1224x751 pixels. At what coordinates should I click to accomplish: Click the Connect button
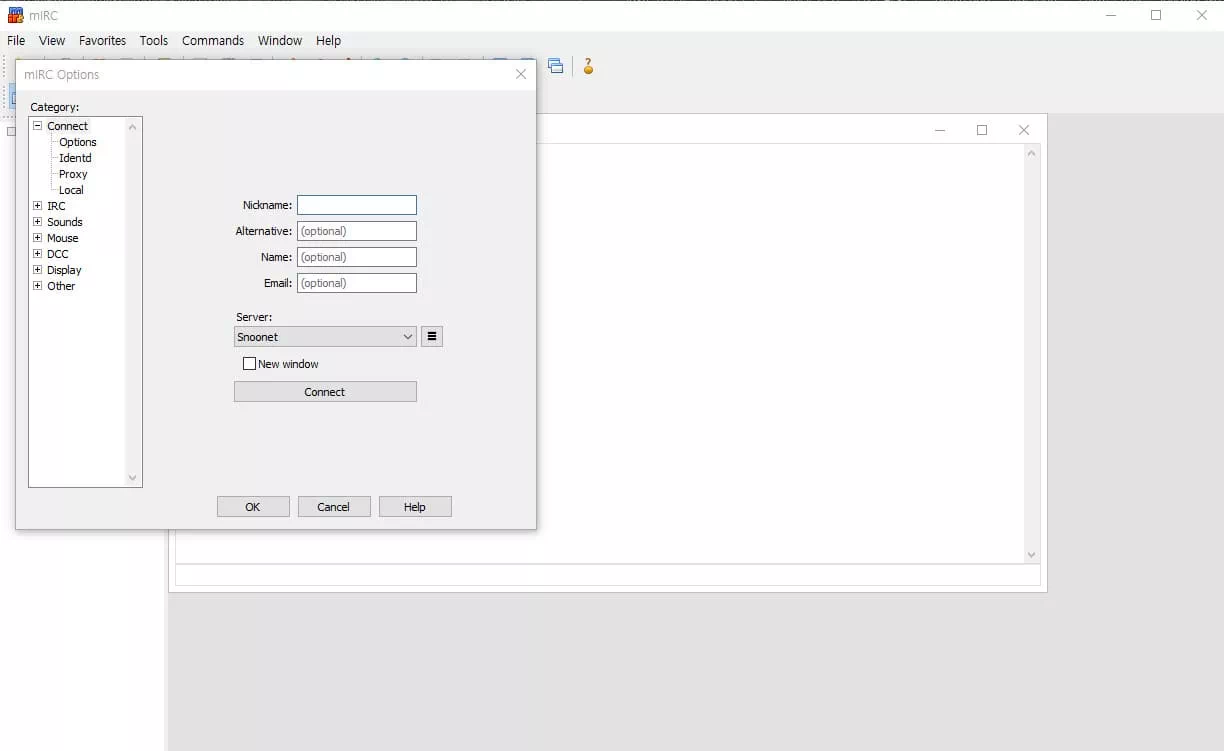point(325,392)
